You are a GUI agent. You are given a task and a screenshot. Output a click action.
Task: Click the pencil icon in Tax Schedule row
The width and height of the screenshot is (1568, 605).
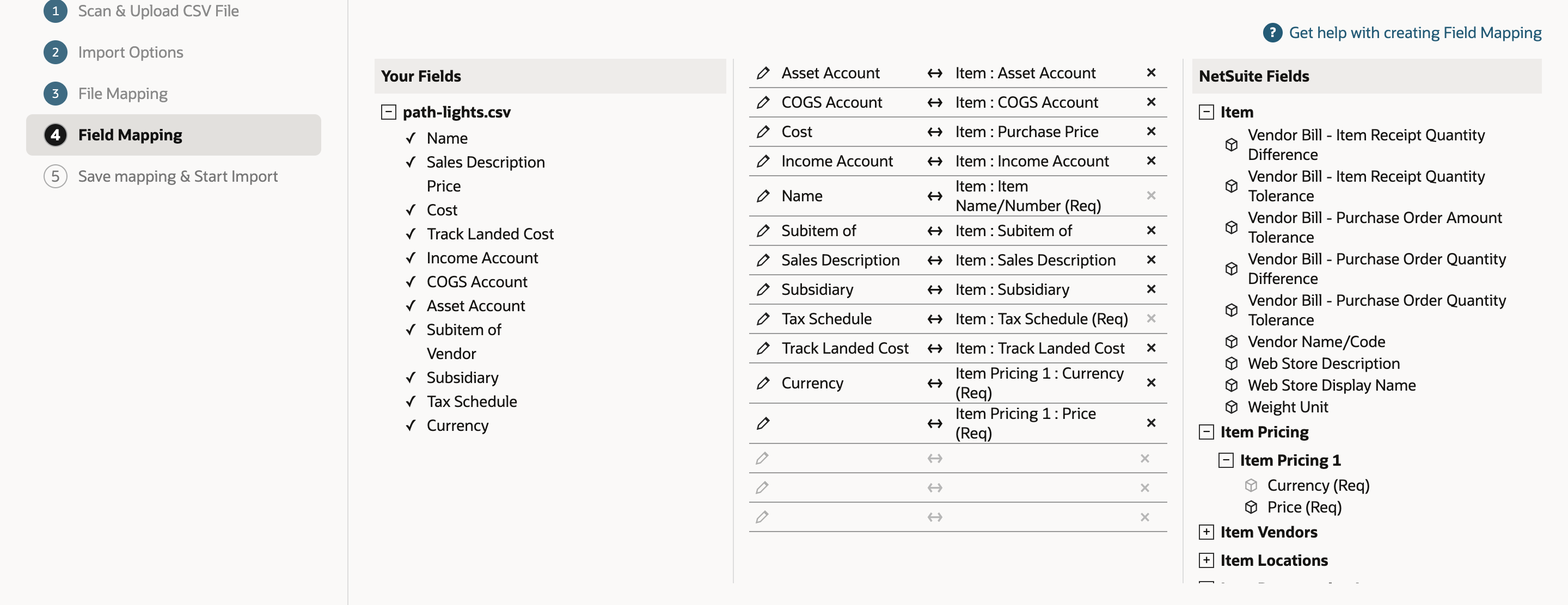tap(763, 319)
